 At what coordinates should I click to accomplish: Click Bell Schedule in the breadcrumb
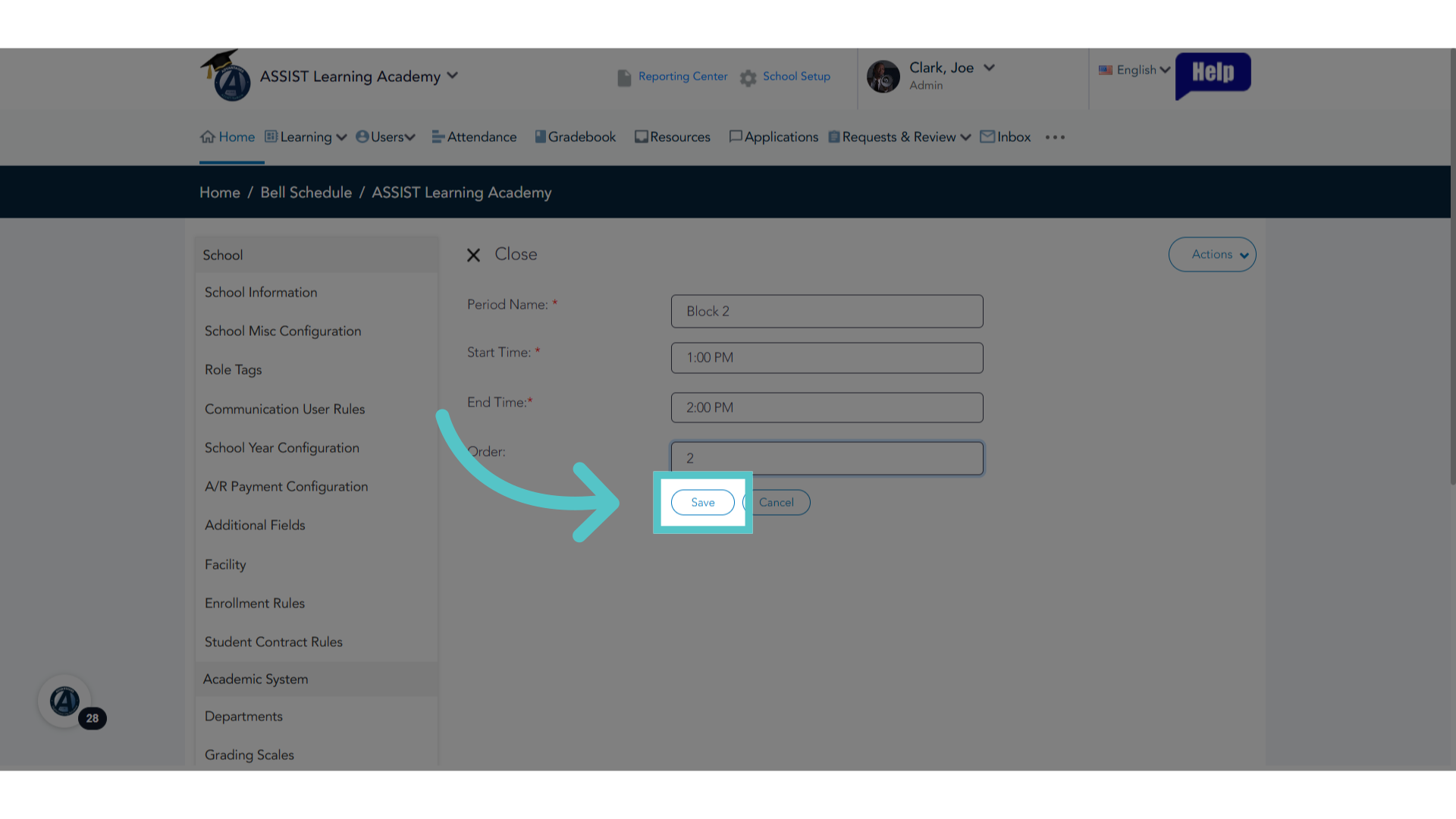306,193
